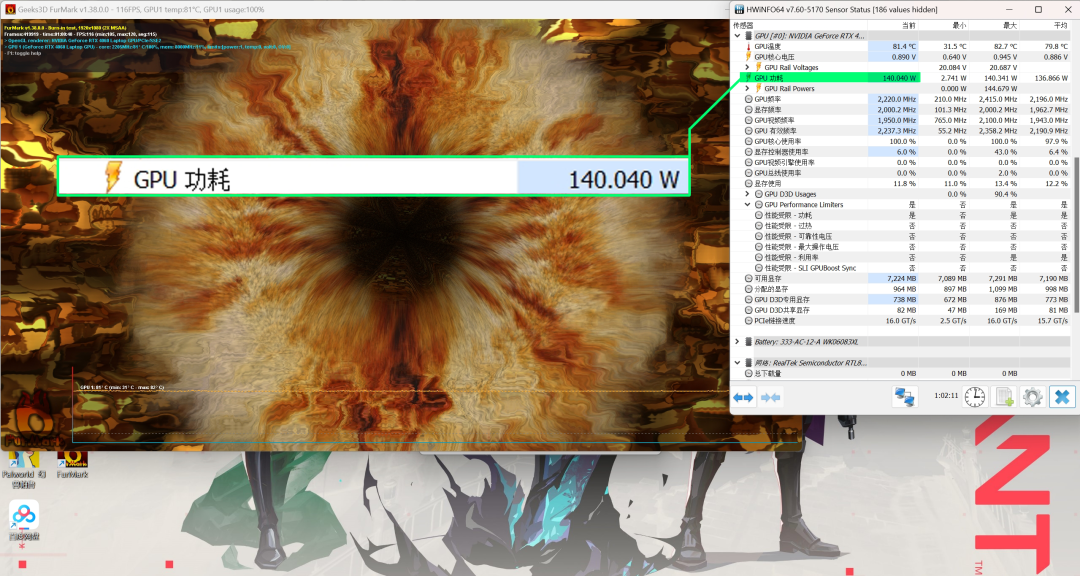Collapse the RealTek Semiconductor network group
The width and height of the screenshot is (1080, 576).
pyautogui.click(x=738, y=362)
